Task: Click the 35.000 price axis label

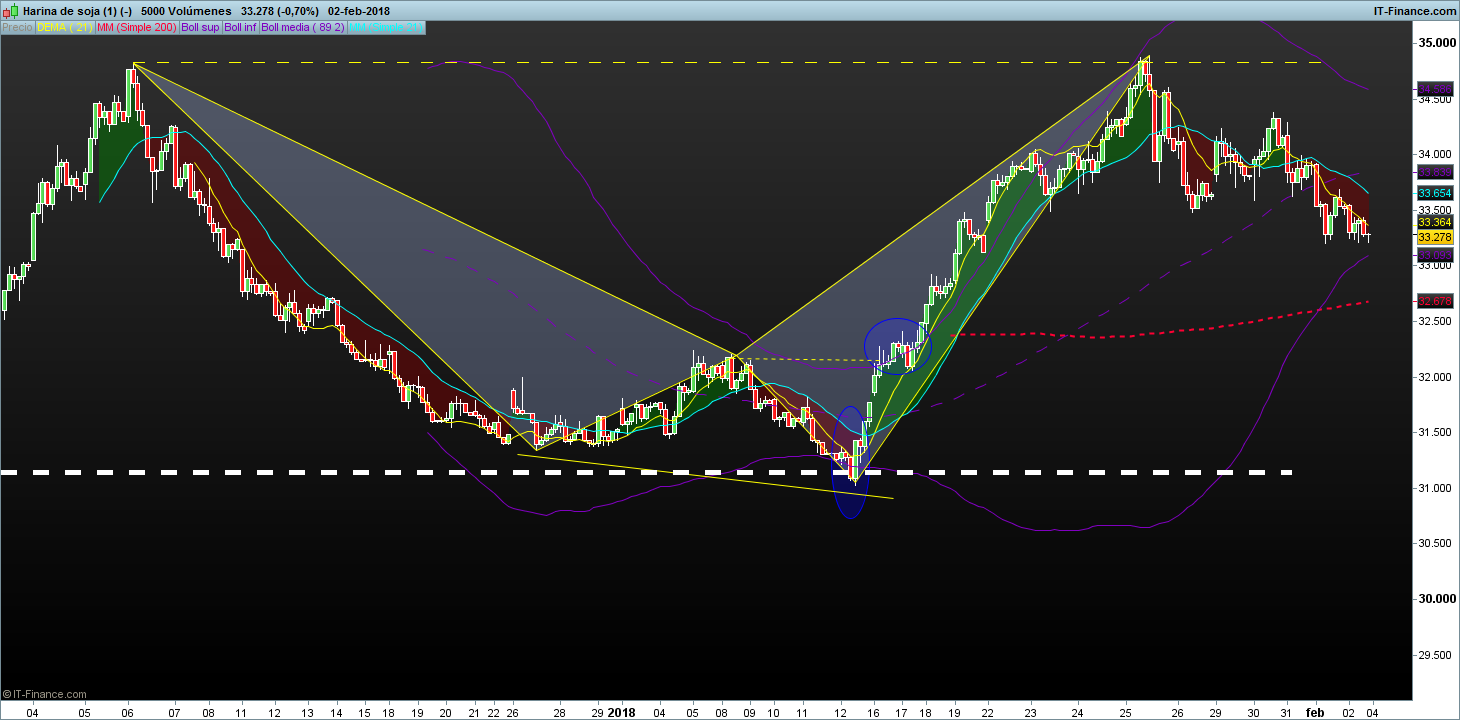Action: point(1436,43)
